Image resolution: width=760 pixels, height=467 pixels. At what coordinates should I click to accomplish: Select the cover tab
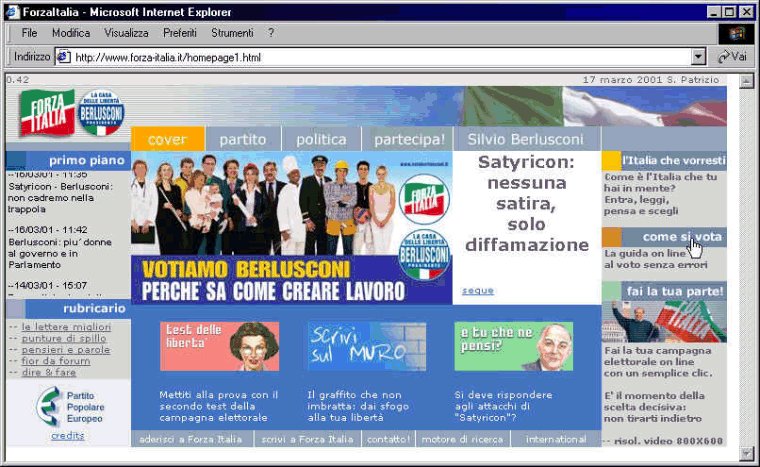[x=168, y=139]
